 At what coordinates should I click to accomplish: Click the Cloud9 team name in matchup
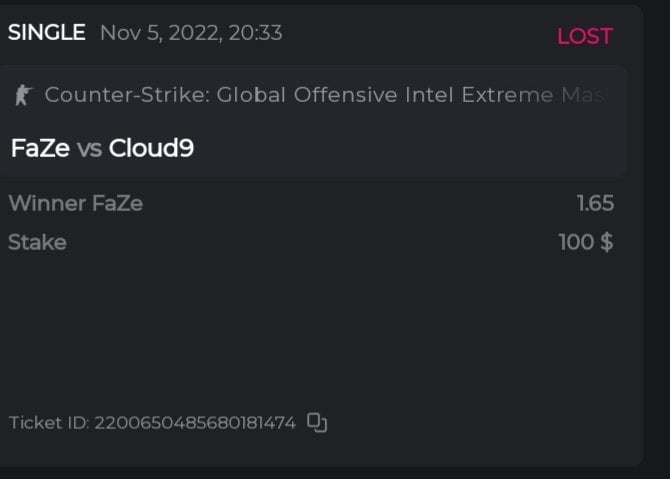tap(151, 149)
